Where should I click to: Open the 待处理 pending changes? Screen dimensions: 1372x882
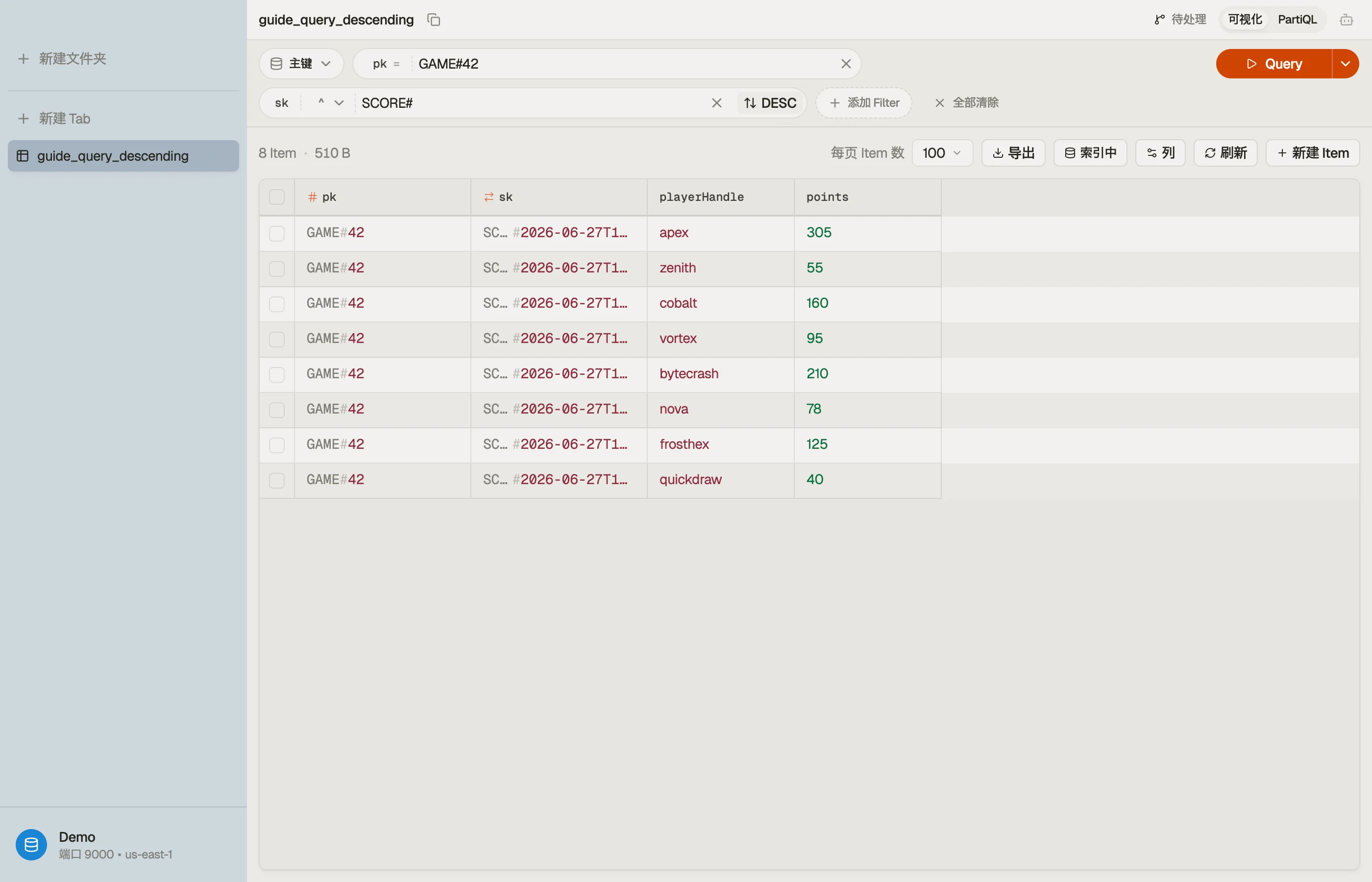pos(1180,20)
